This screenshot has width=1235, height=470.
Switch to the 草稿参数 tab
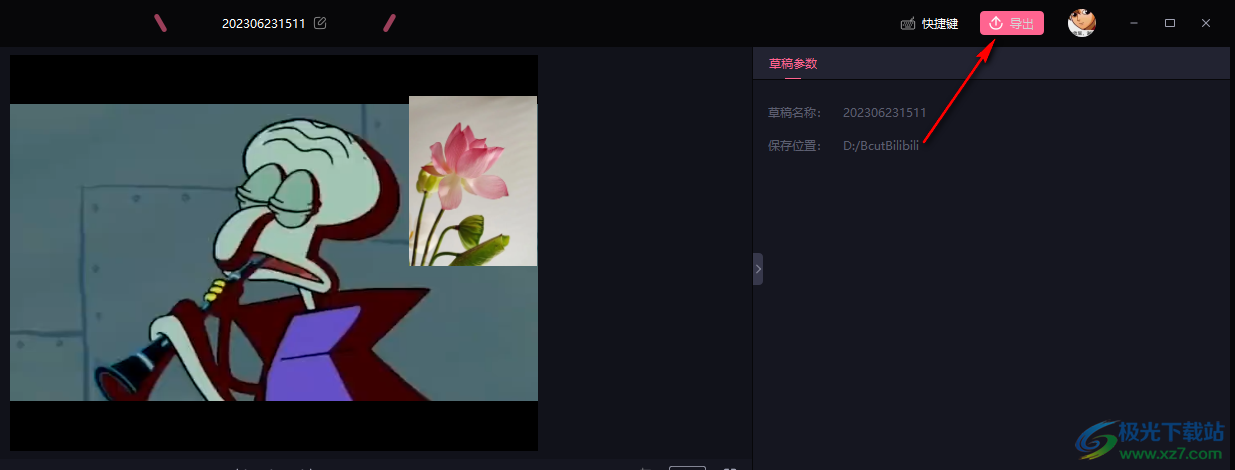(x=793, y=63)
